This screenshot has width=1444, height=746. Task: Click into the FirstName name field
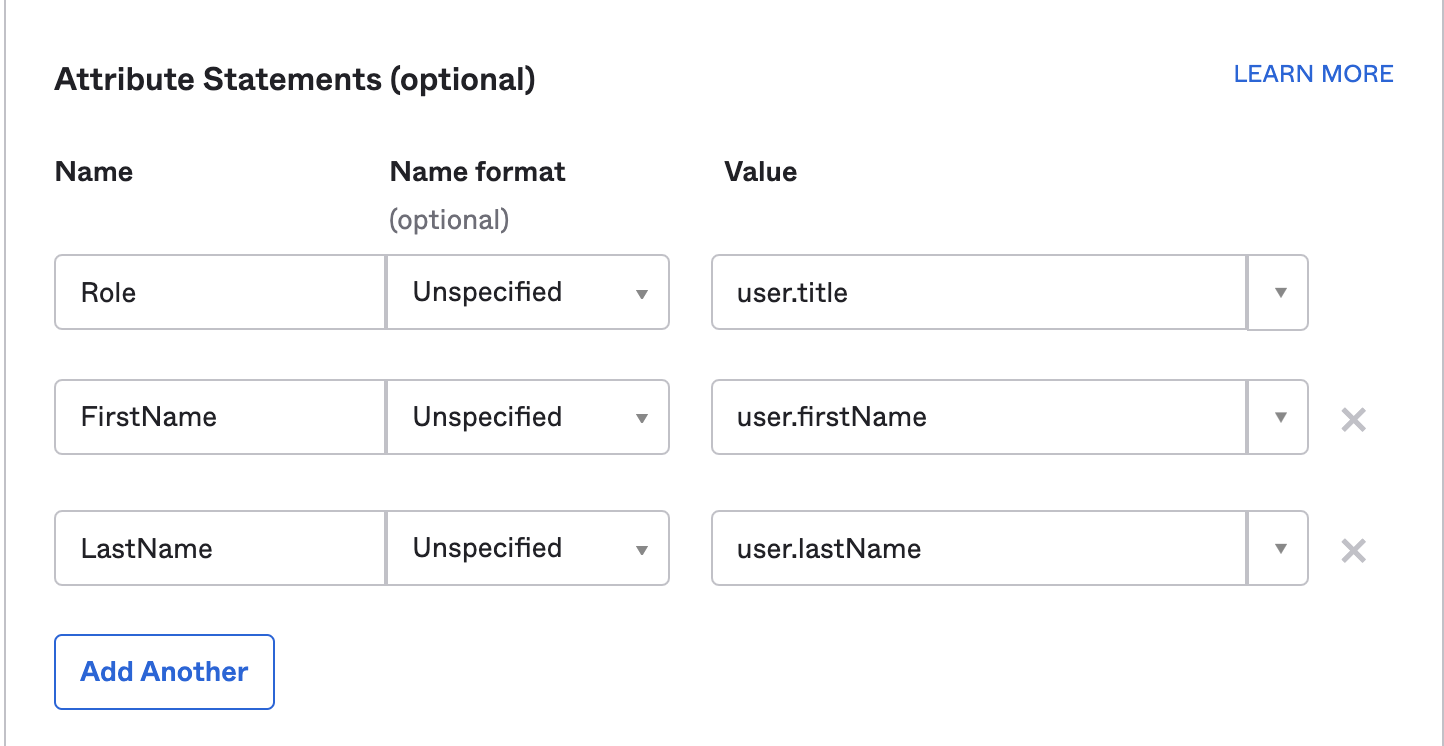pos(220,417)
